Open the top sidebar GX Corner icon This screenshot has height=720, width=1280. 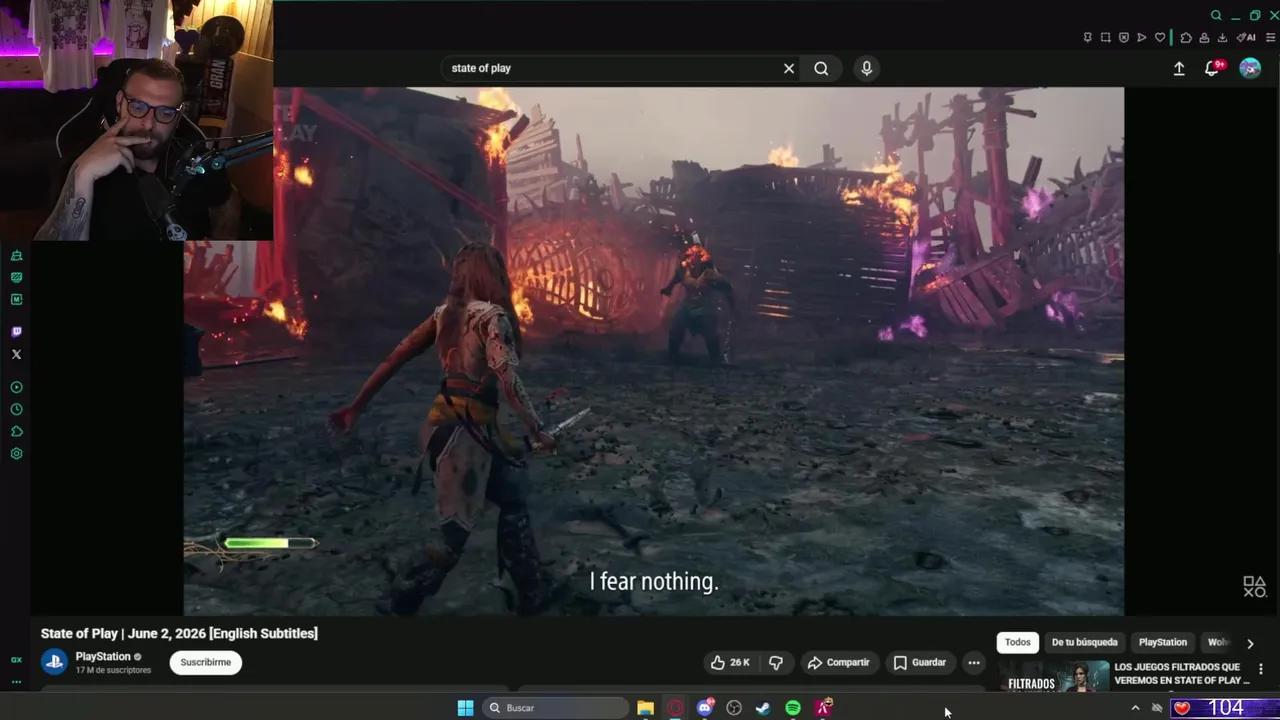[16, 256]
